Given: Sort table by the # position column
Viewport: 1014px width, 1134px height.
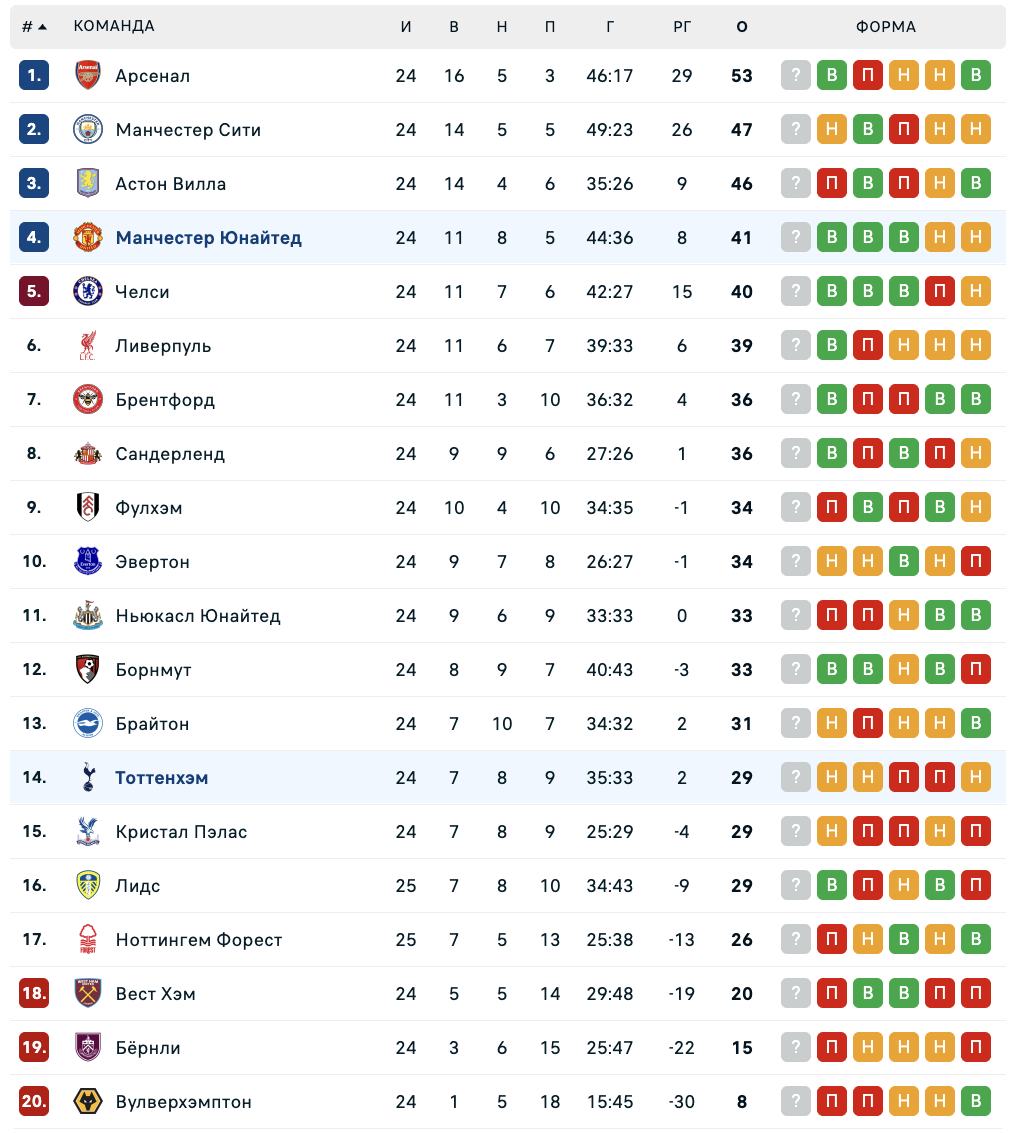Looking at the screenshot, I should point(34,27).
